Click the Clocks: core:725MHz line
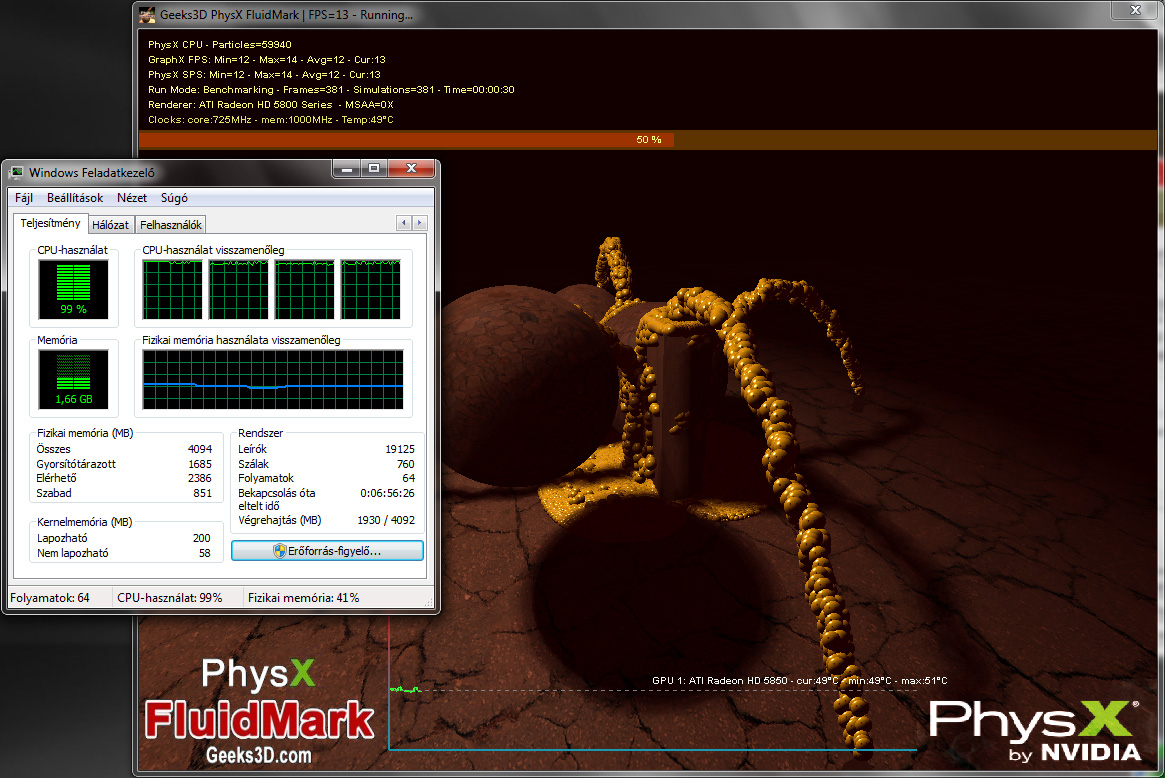 pyautogui.click(x=270, y=120)
